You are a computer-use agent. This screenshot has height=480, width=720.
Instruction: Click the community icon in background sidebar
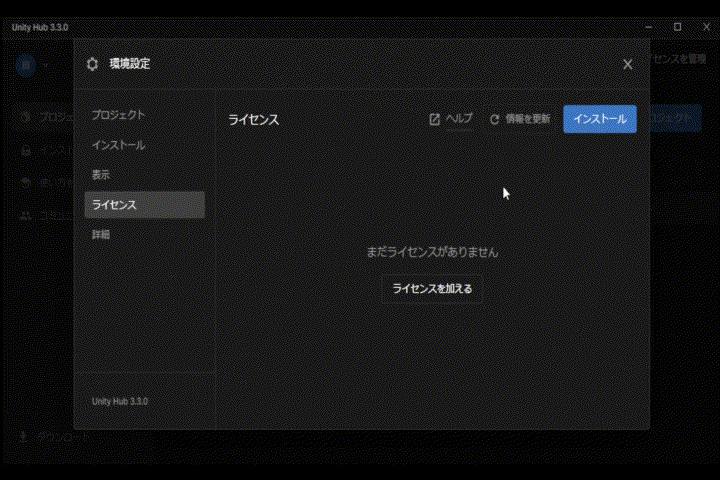26,215
